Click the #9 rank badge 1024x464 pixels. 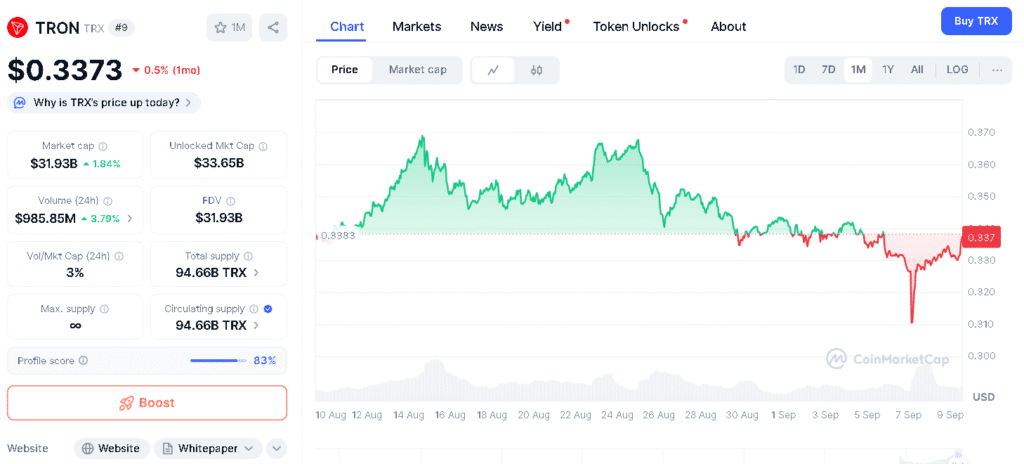(x=121, y=27)
